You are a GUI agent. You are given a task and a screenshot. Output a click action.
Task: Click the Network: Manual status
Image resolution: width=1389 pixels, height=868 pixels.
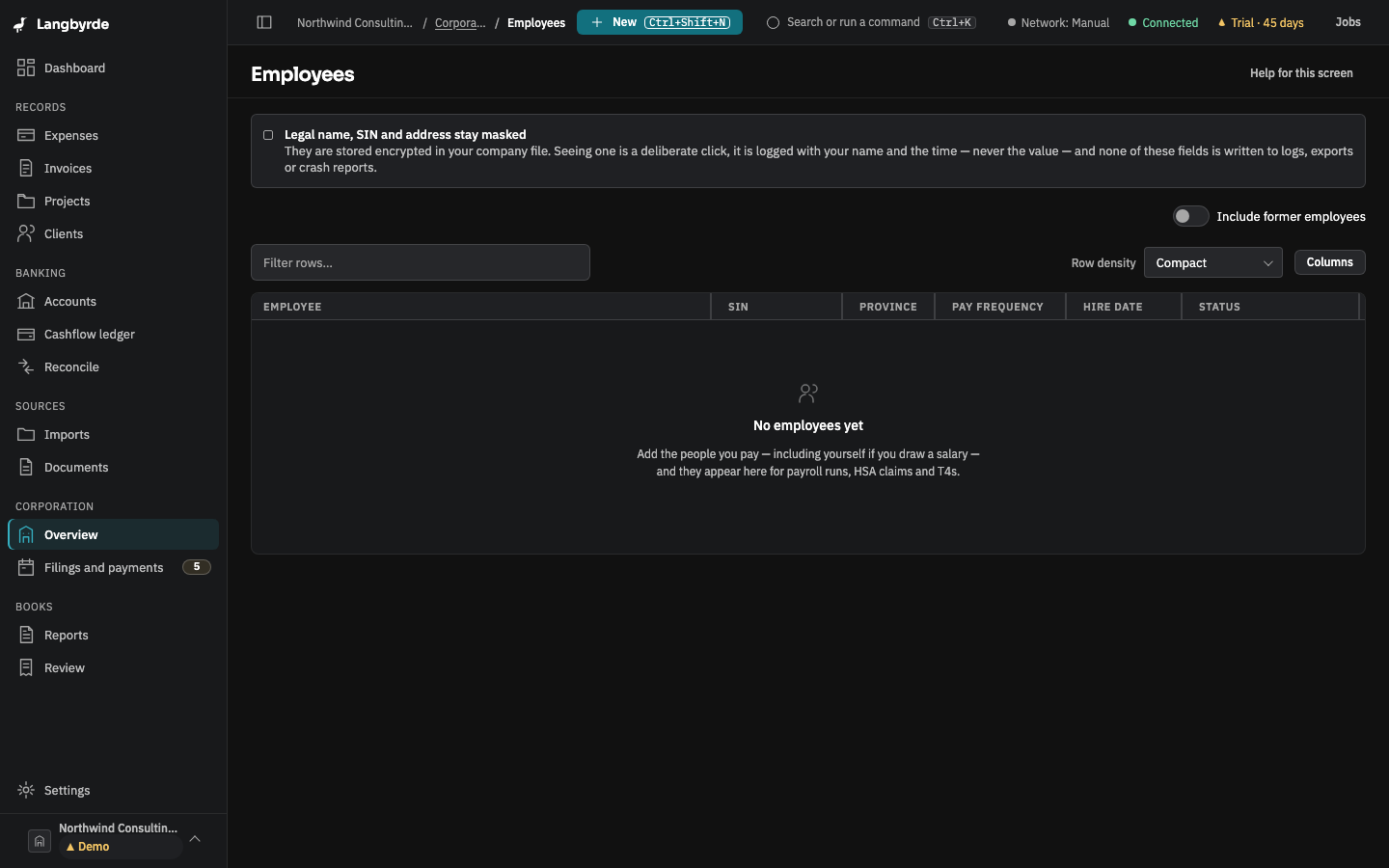pyautogui.click(x=1058, y=23)
